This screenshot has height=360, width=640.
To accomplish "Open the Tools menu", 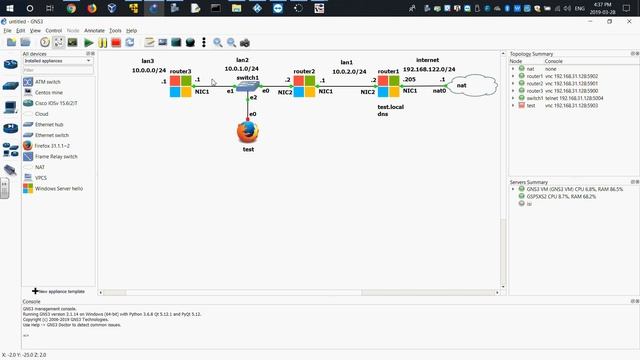I will click(115, 31).
